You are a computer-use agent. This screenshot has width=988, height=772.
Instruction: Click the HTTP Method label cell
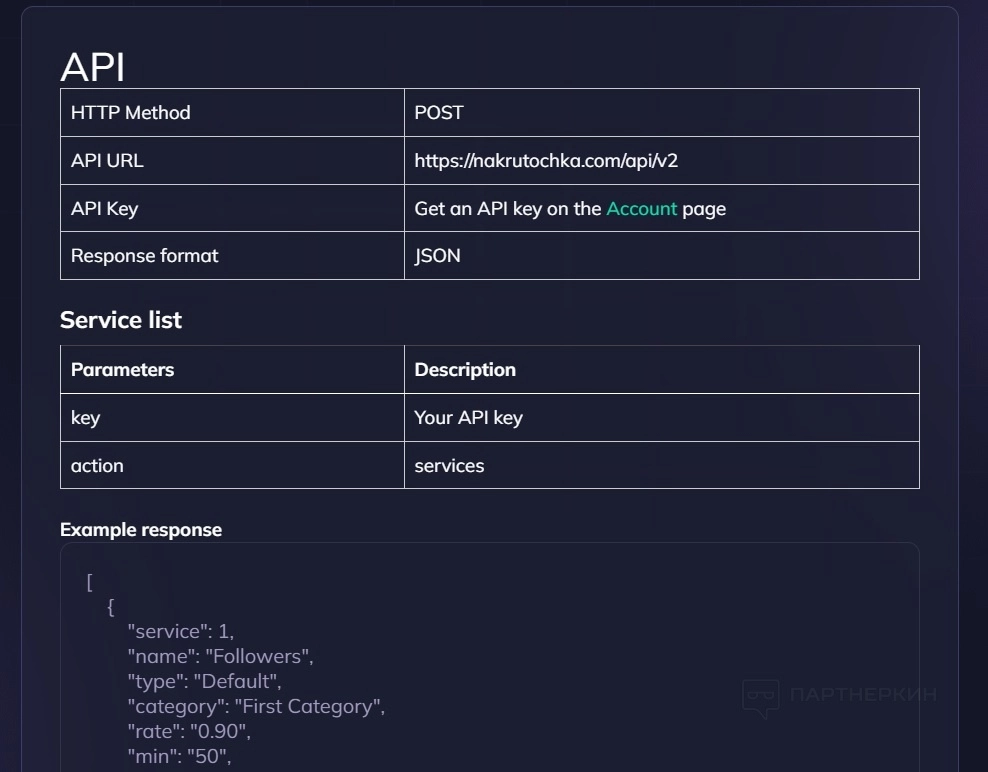(x=131, y=113)
